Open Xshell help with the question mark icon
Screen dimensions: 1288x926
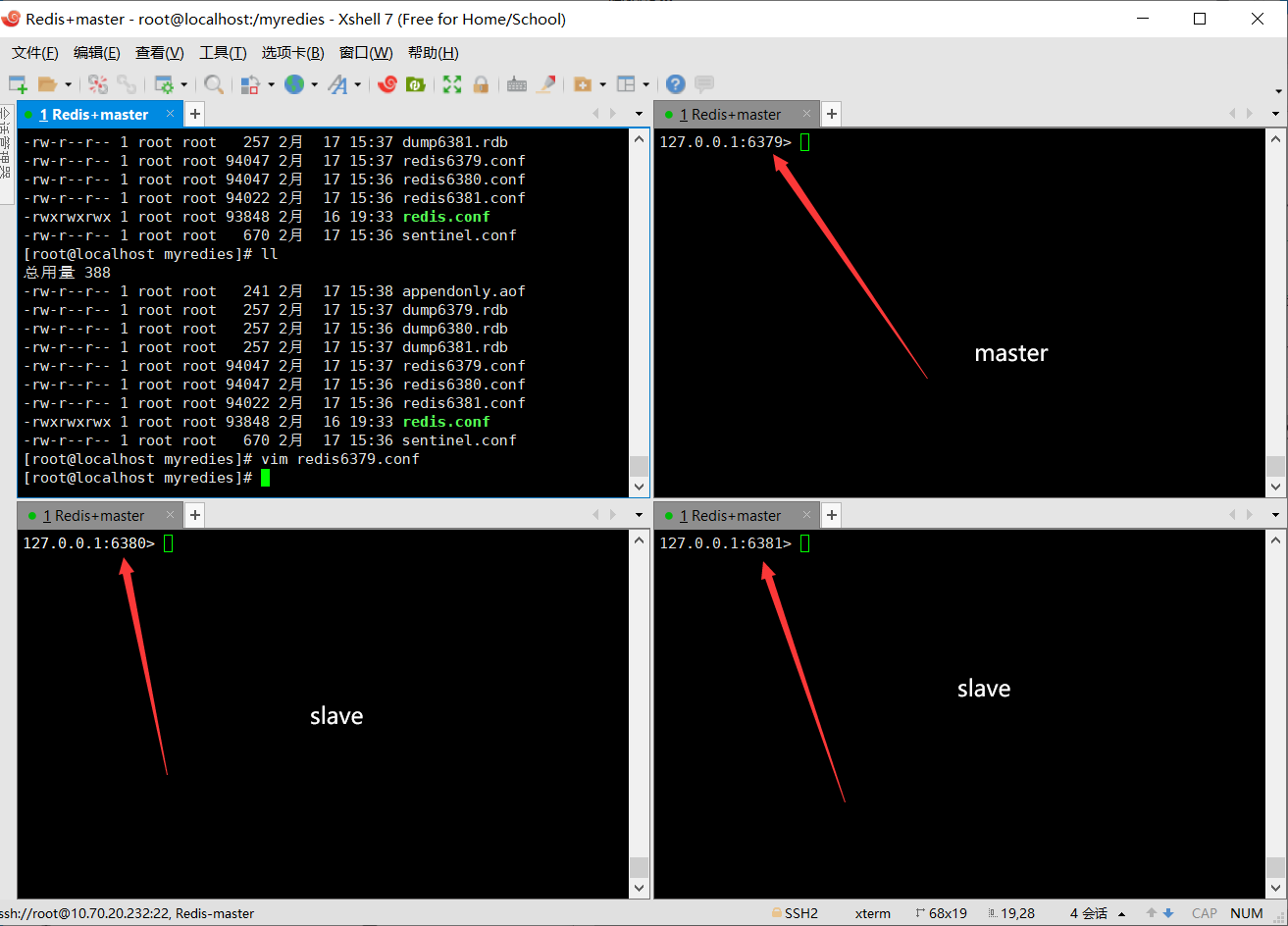point(675,84)
